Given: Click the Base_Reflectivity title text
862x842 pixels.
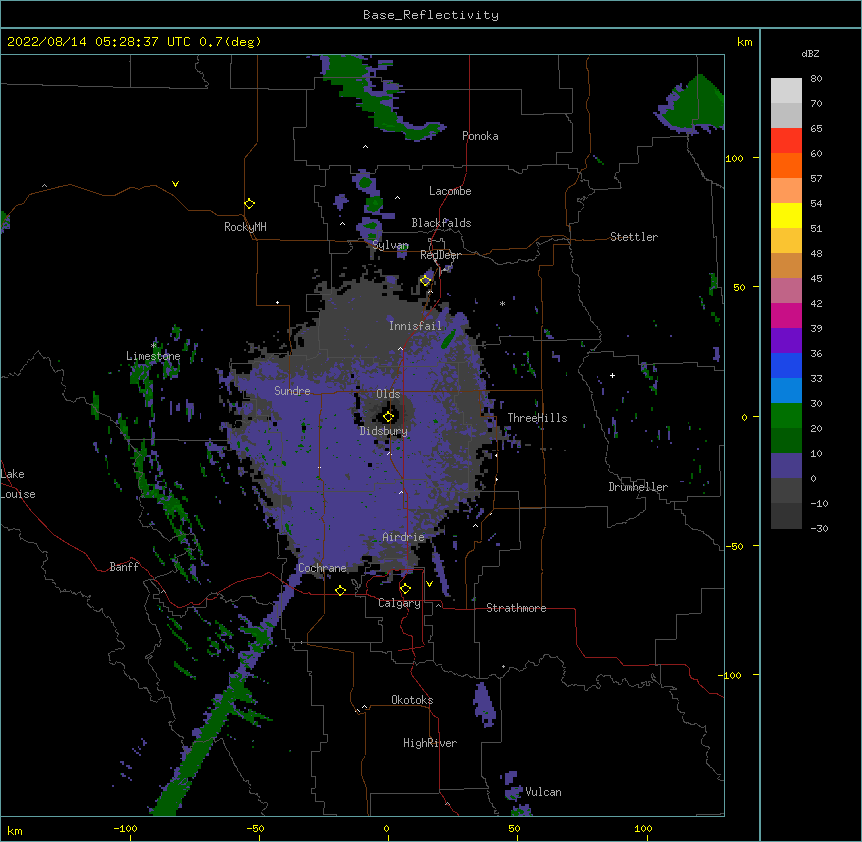Looking at the screenshot, I should [x=431, y=15].
